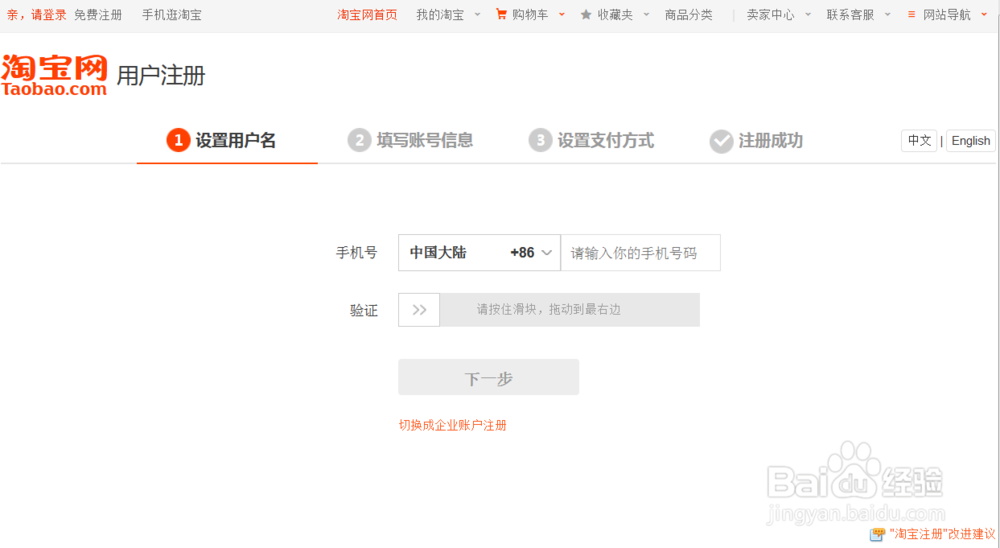Go to 淘宝网首页

coord(367,15)
